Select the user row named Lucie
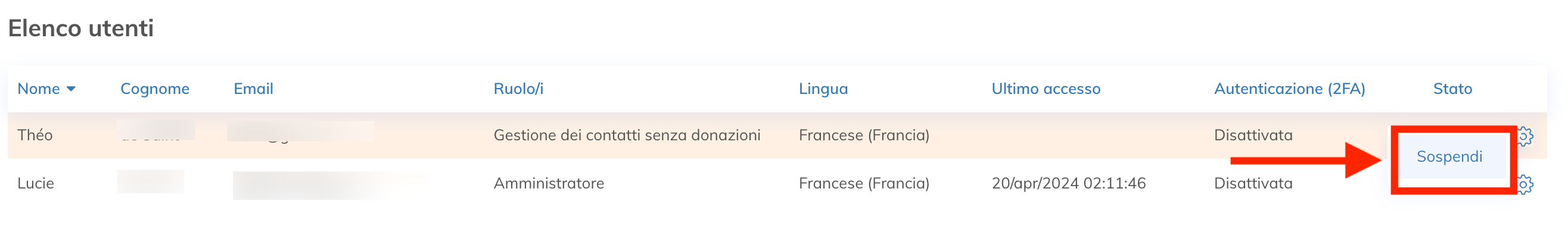 (x=35, y=184)
